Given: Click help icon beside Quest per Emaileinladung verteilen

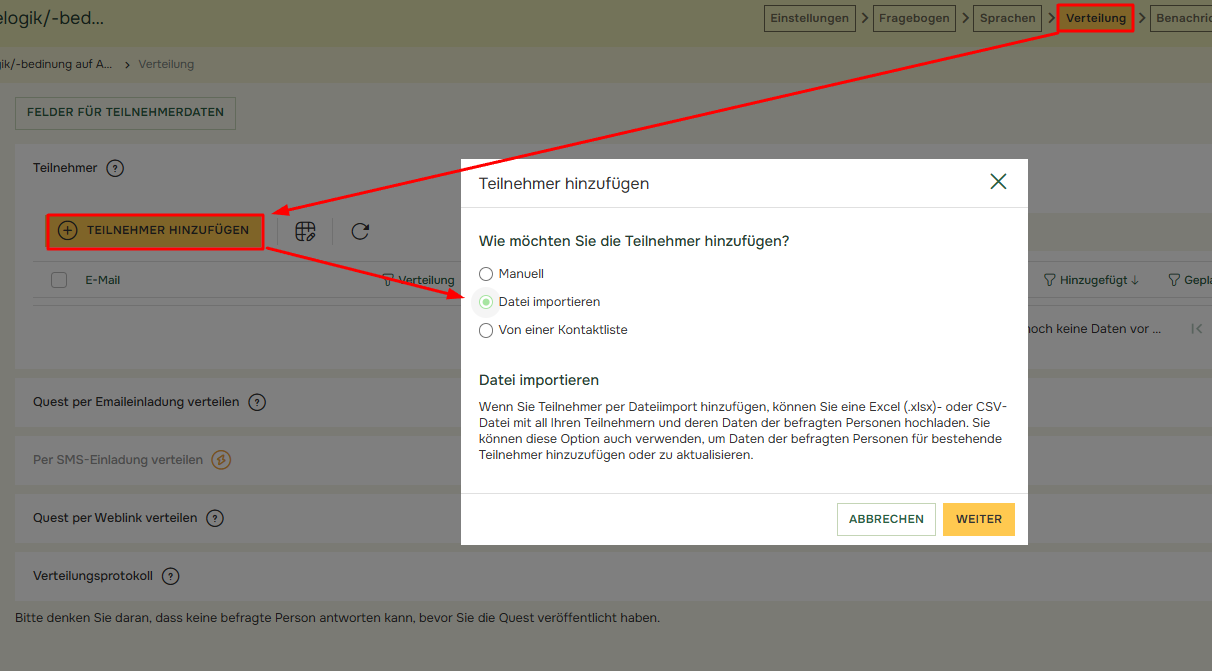Looking at the screenshot, I should point(257,403).
